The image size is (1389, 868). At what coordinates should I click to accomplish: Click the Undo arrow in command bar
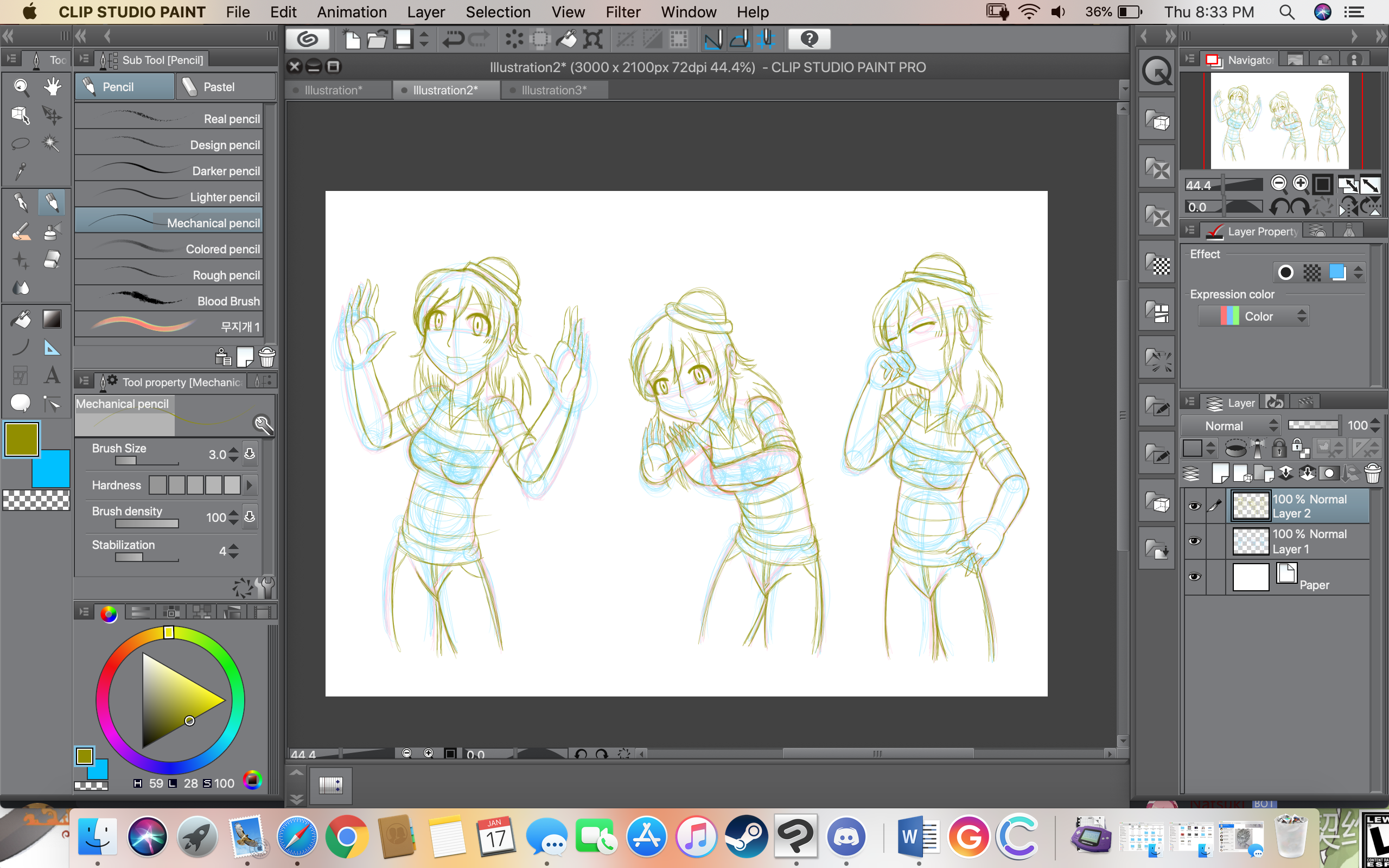454,39
